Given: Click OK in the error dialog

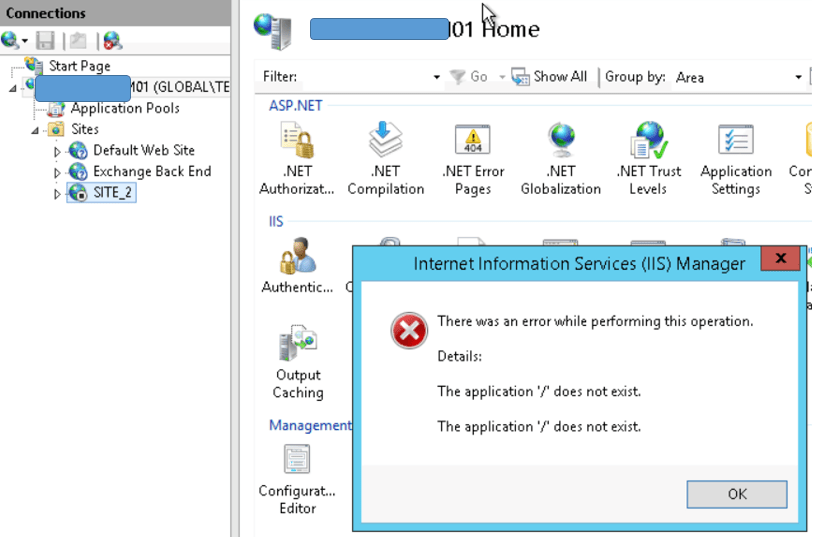Looking at the screenshot, I should tap(737, 494).
